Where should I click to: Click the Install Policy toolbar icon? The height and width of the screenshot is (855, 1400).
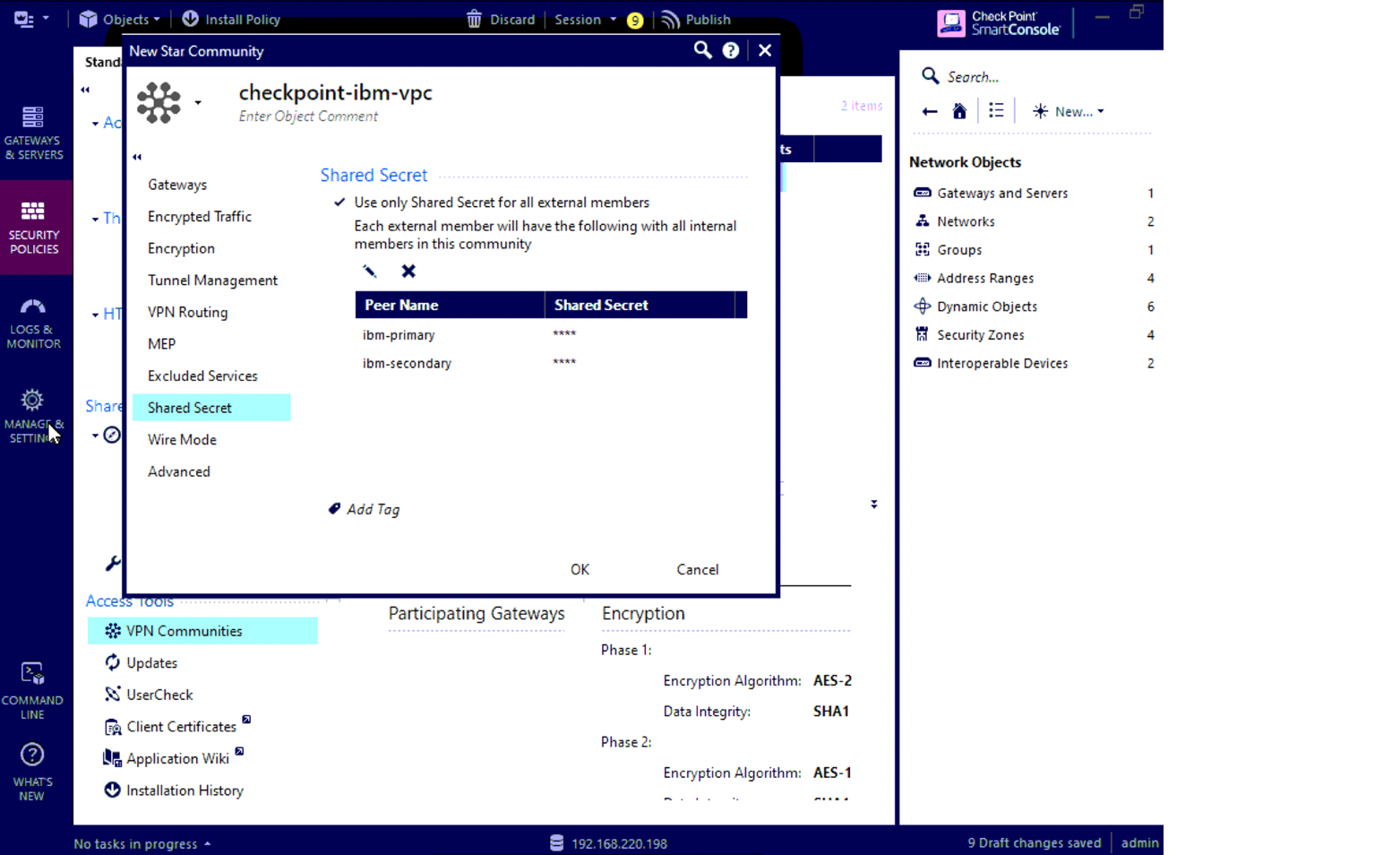(x=189, y=19)
